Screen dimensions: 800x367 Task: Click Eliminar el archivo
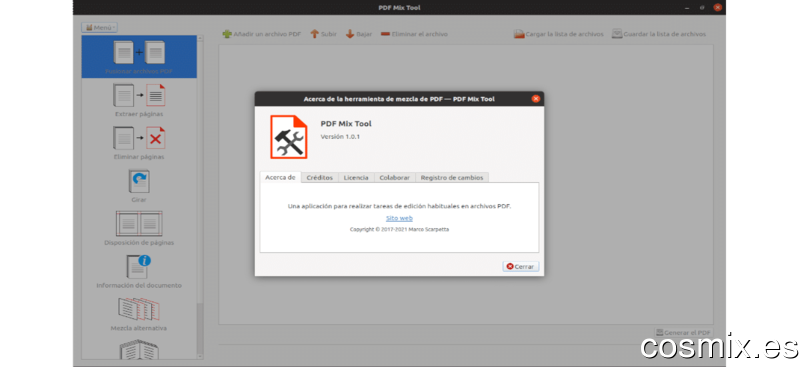point(414,34)
